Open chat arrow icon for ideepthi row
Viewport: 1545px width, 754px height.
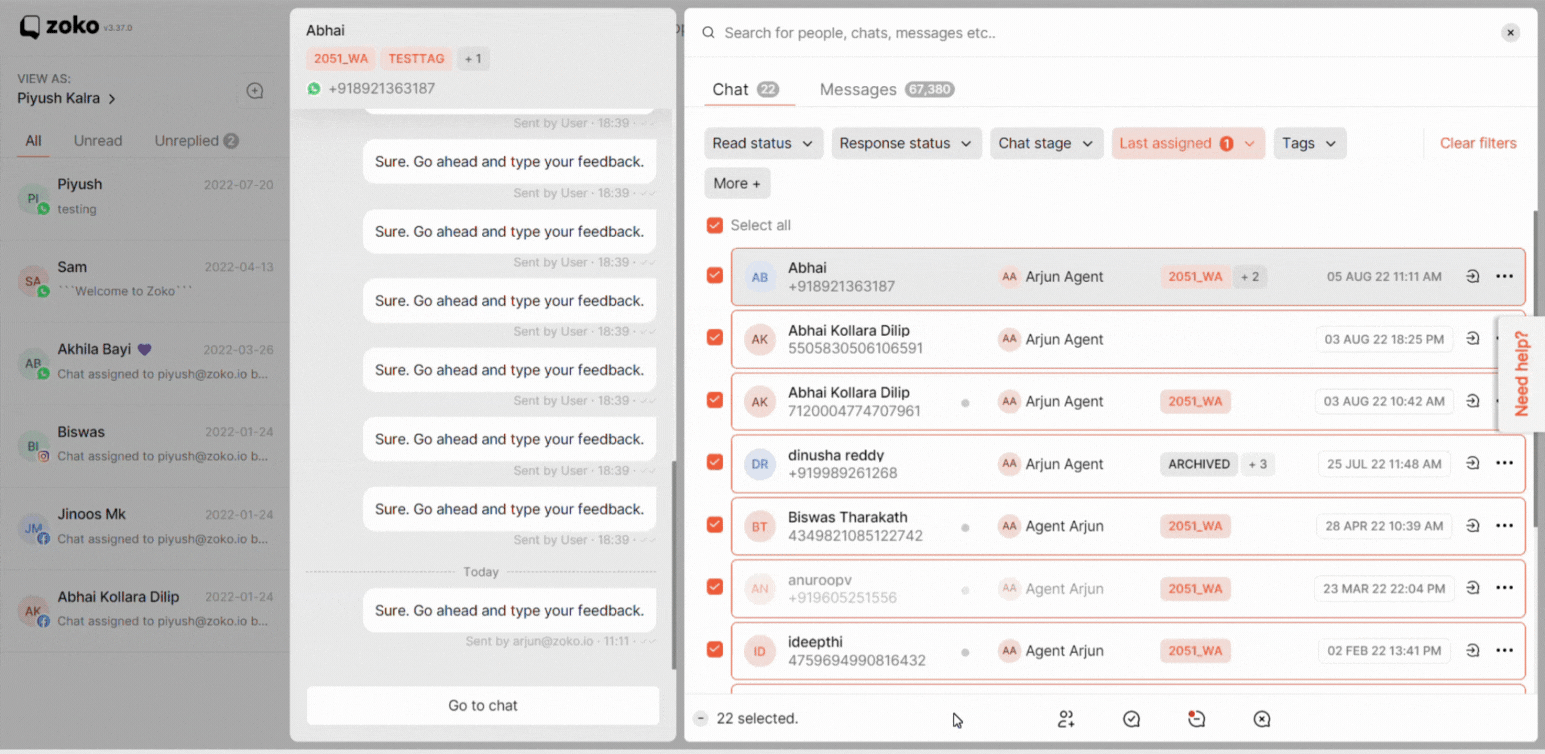point(1472,650)
